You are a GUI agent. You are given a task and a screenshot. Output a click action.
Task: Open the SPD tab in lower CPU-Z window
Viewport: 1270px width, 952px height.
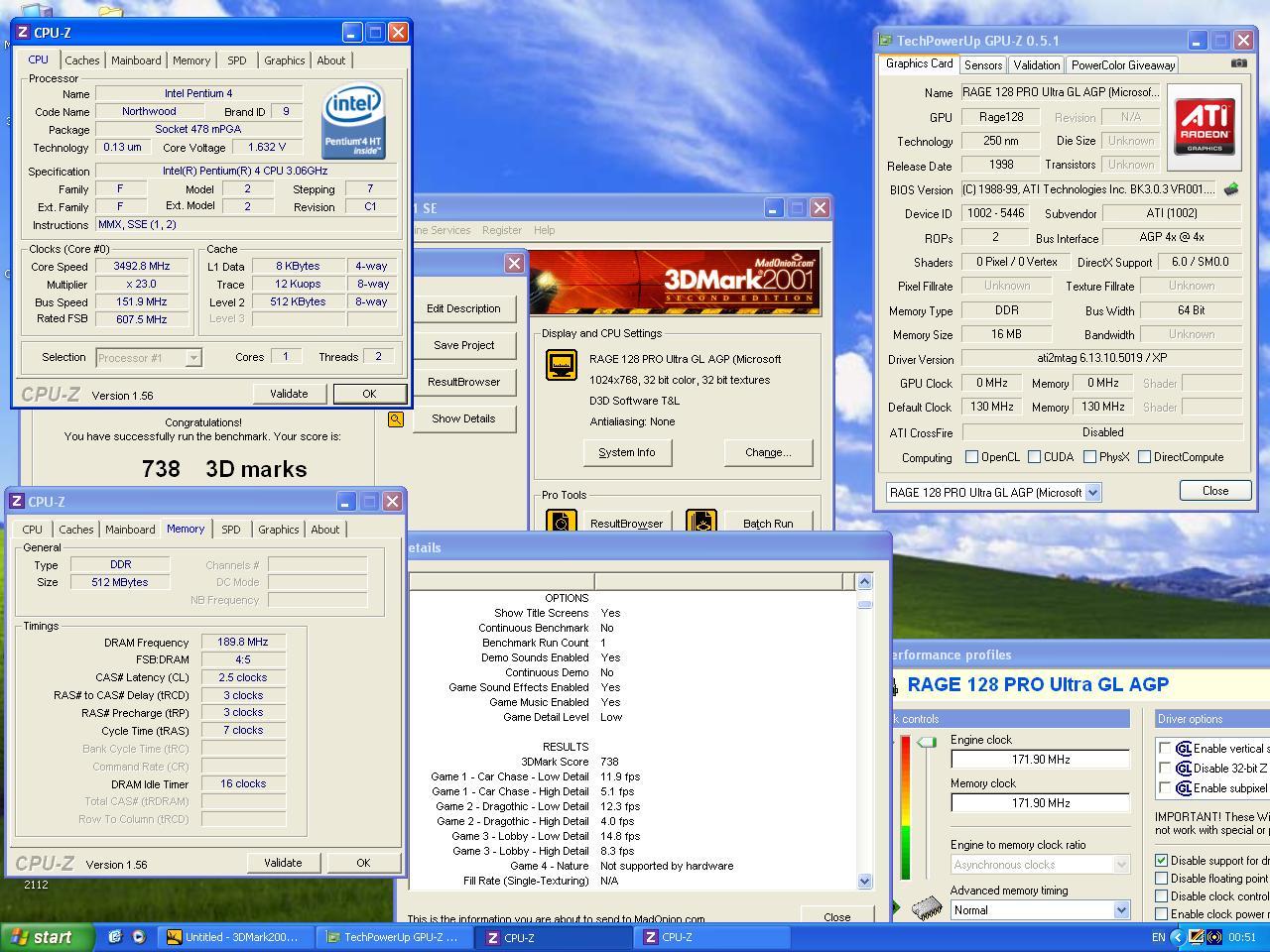pyautogui.click(x=231, y=530)
